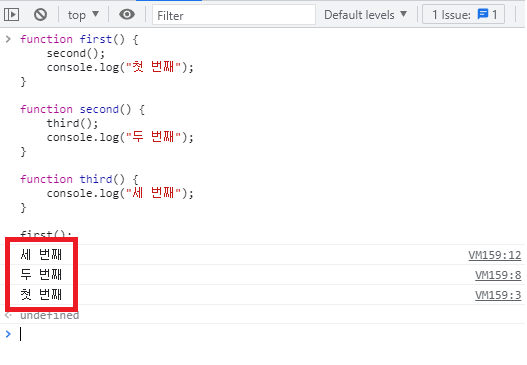Open the 'top' JavaScript context dropdown

pos(83,15)
